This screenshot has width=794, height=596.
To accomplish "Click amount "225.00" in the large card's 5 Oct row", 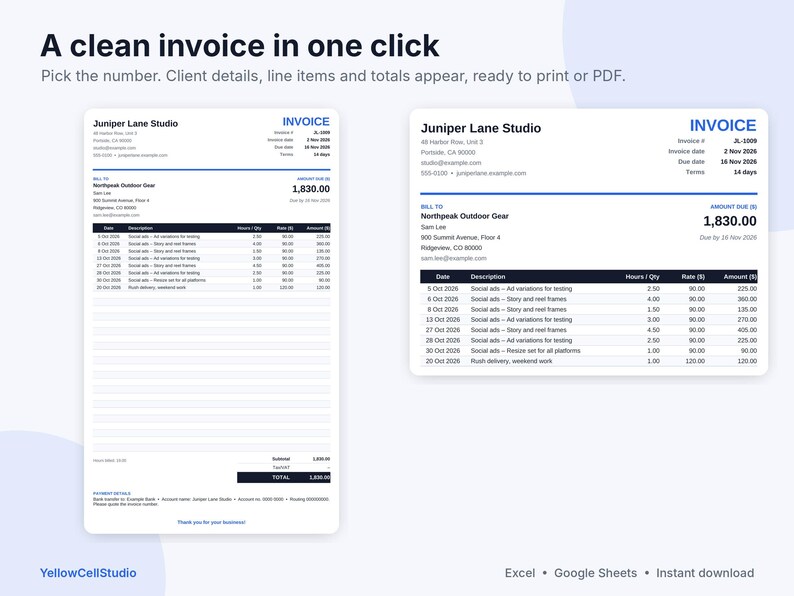I will point(747,289).
